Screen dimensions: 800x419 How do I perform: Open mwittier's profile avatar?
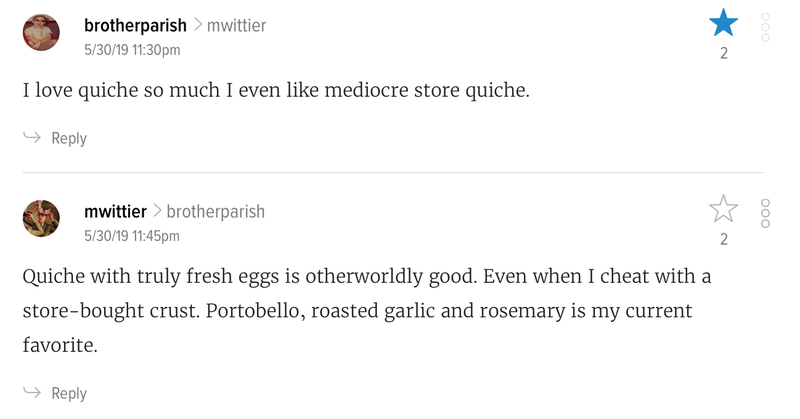[x=41, y=218]
